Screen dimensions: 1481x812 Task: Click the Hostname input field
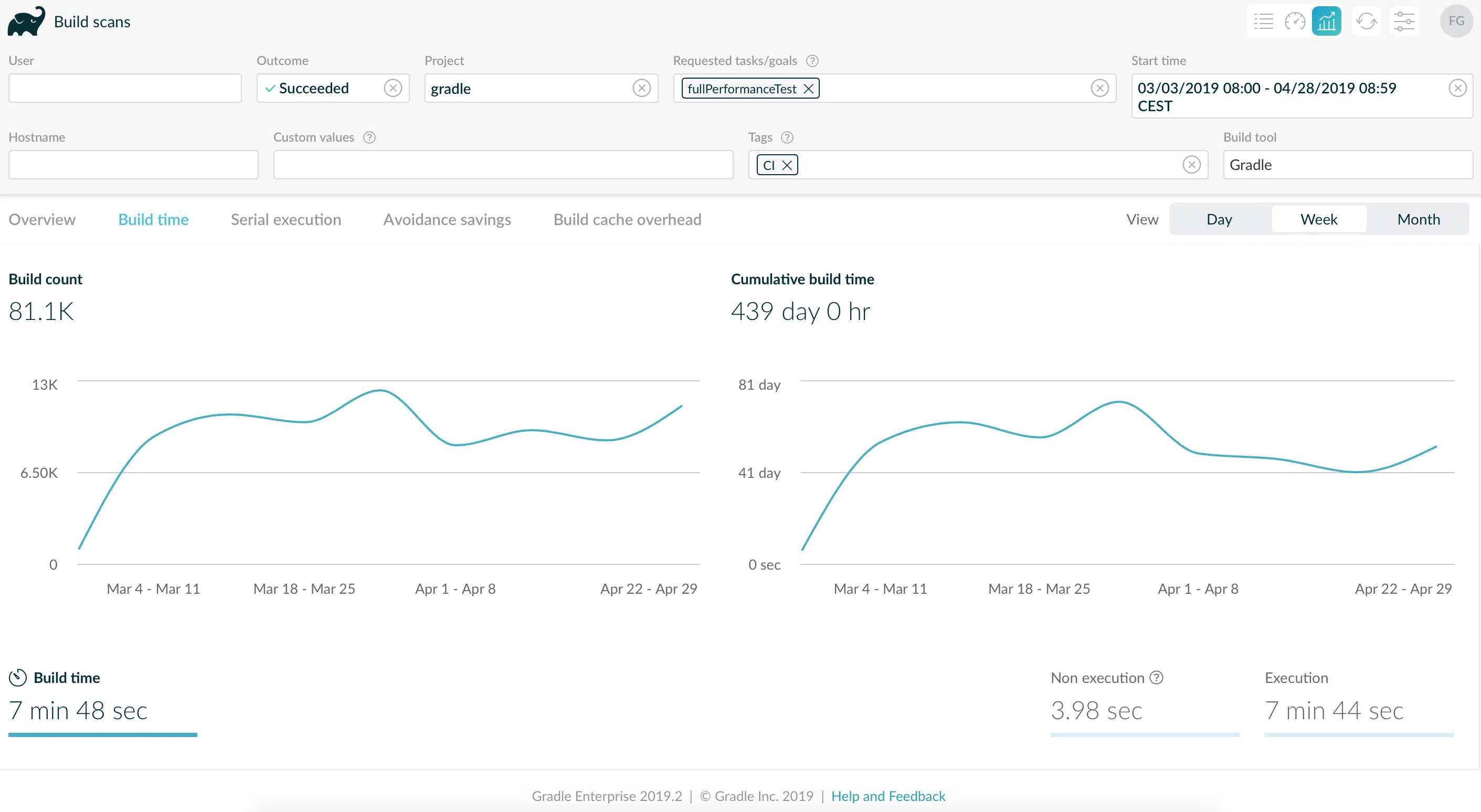pos(133,165)
